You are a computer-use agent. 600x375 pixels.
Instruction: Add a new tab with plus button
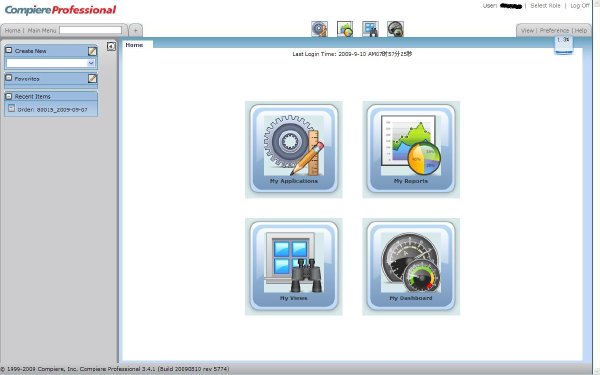pos(135,30)
